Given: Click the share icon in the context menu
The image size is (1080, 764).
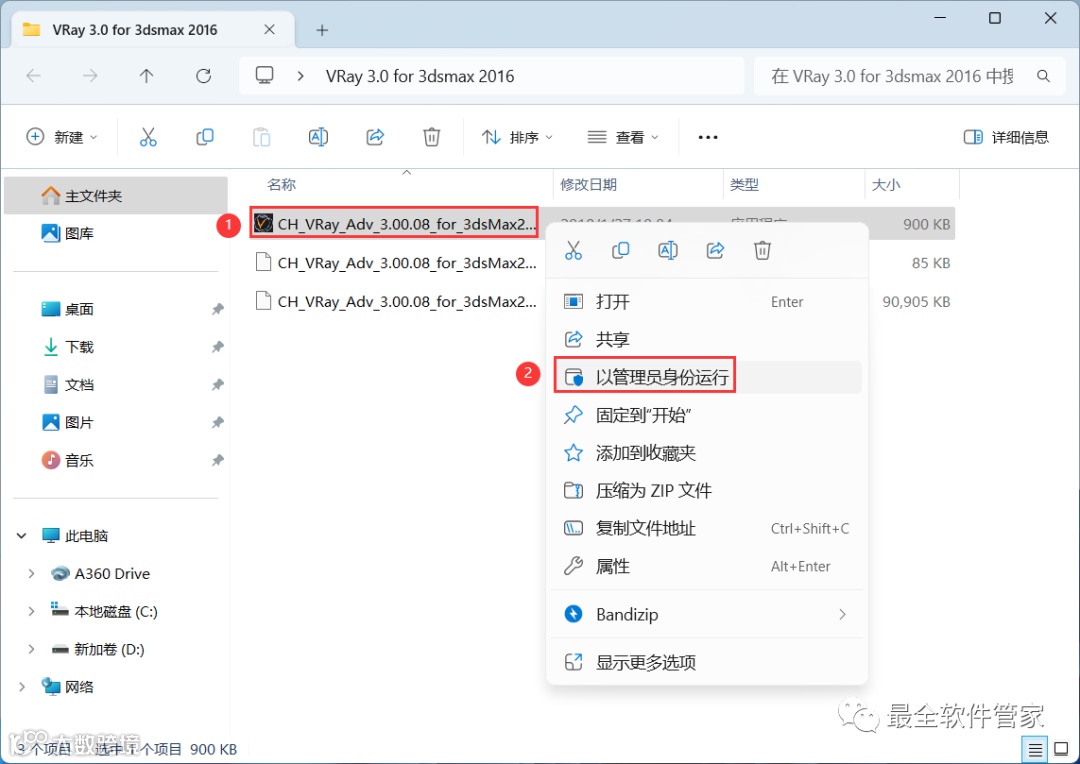Looking at the screenshot, I should pos(715,250).
